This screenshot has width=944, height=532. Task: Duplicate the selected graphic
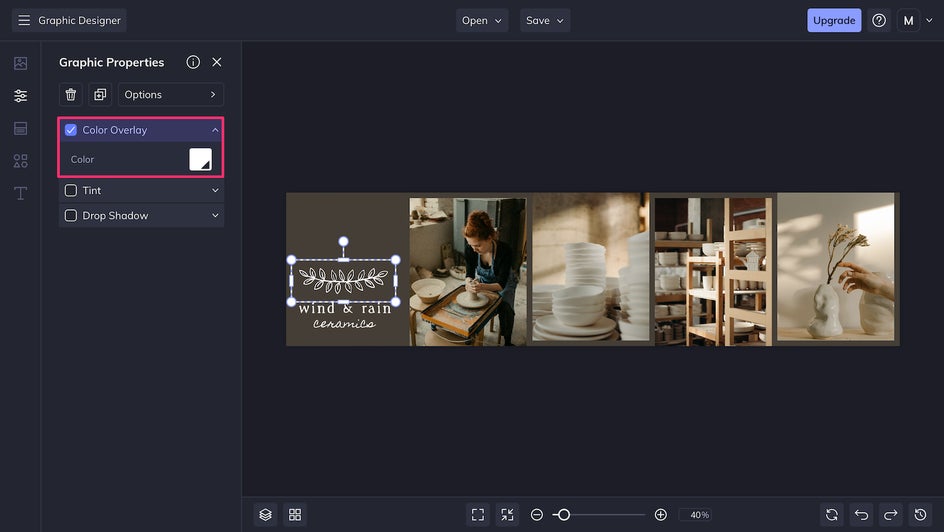(100, 94)
